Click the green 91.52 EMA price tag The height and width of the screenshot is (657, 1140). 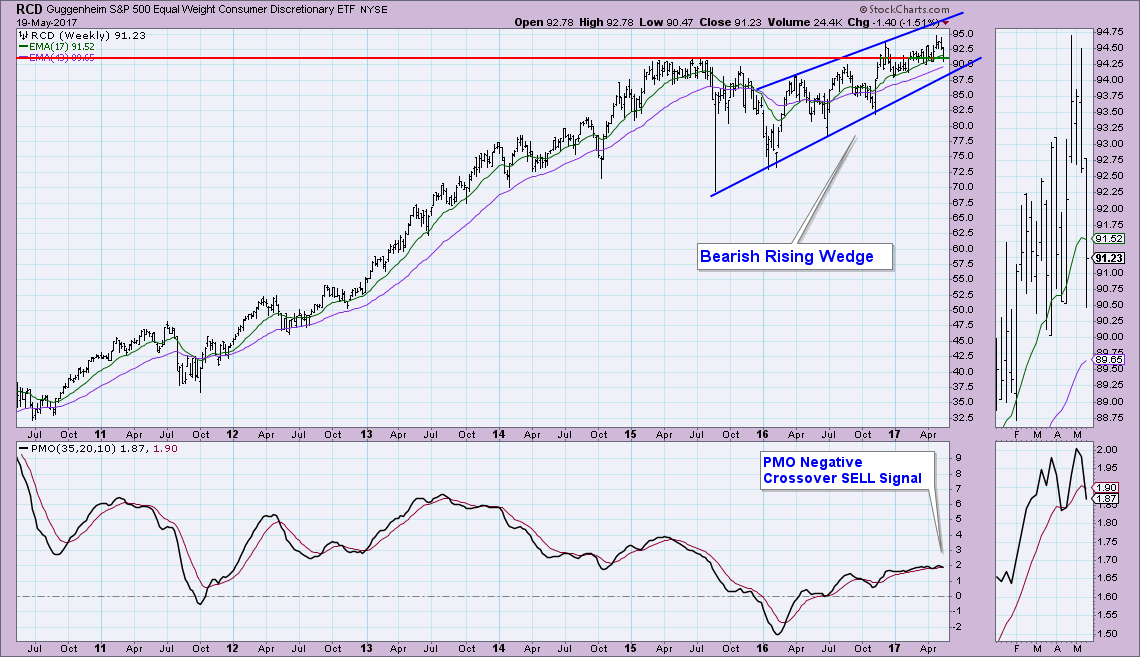(1109, 238)
